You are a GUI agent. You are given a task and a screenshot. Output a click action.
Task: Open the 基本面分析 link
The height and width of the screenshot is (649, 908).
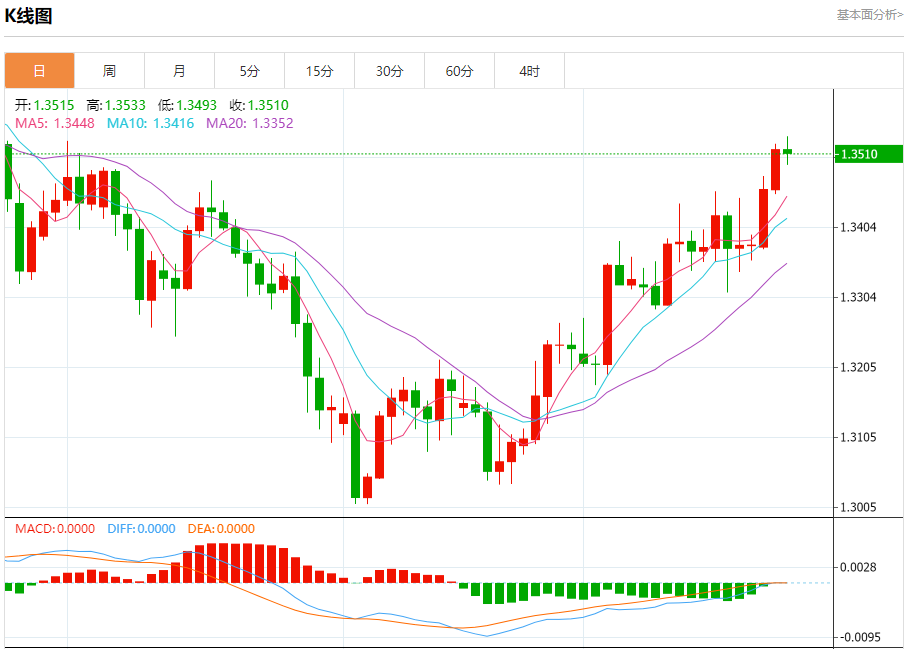869,15
